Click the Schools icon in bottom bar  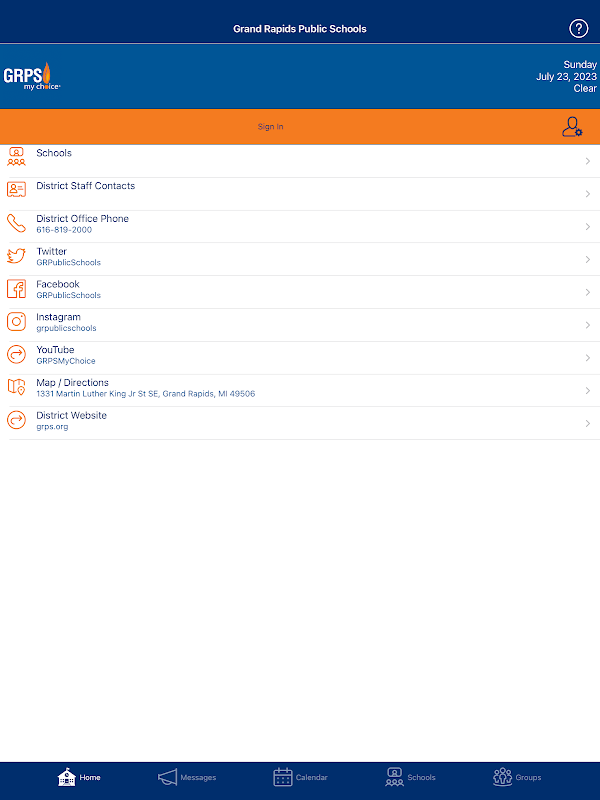pyautogui.click(x=394, y=777)
